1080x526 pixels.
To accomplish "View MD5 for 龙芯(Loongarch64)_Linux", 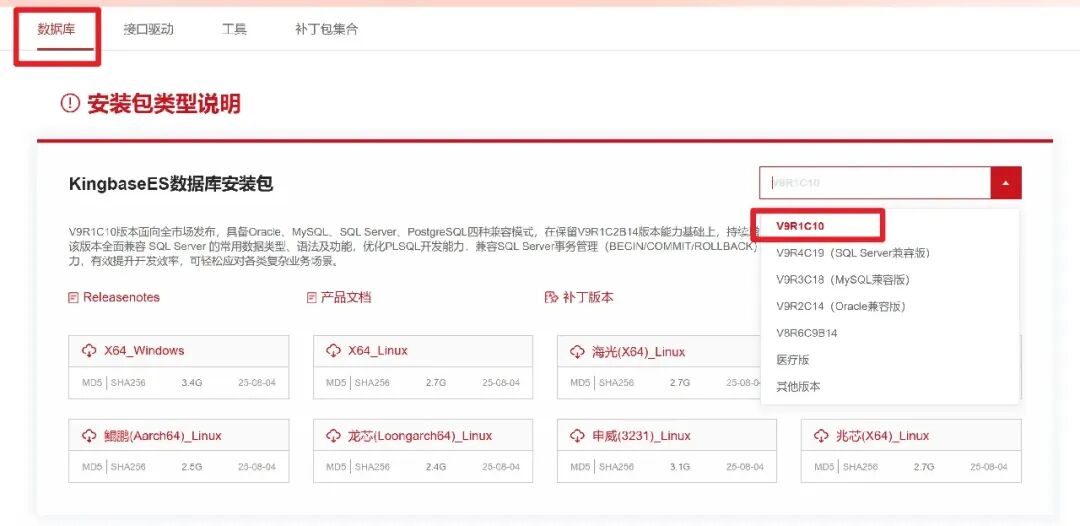I will coord(335,467).
